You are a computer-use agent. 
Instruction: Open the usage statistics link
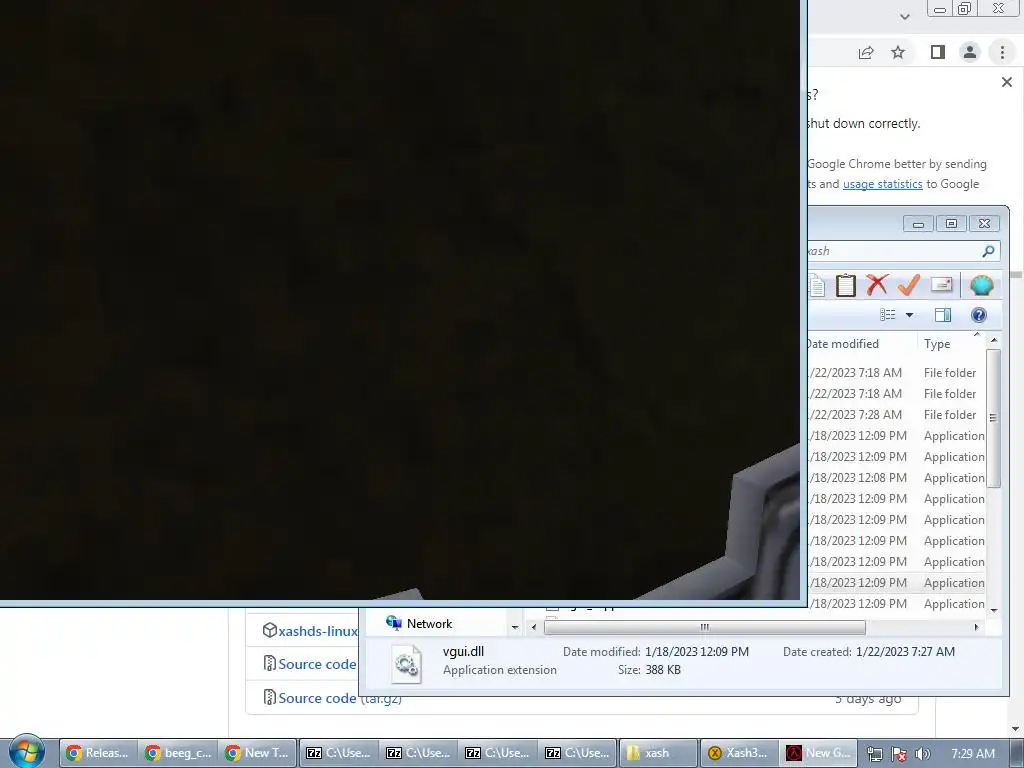(882, 184)
